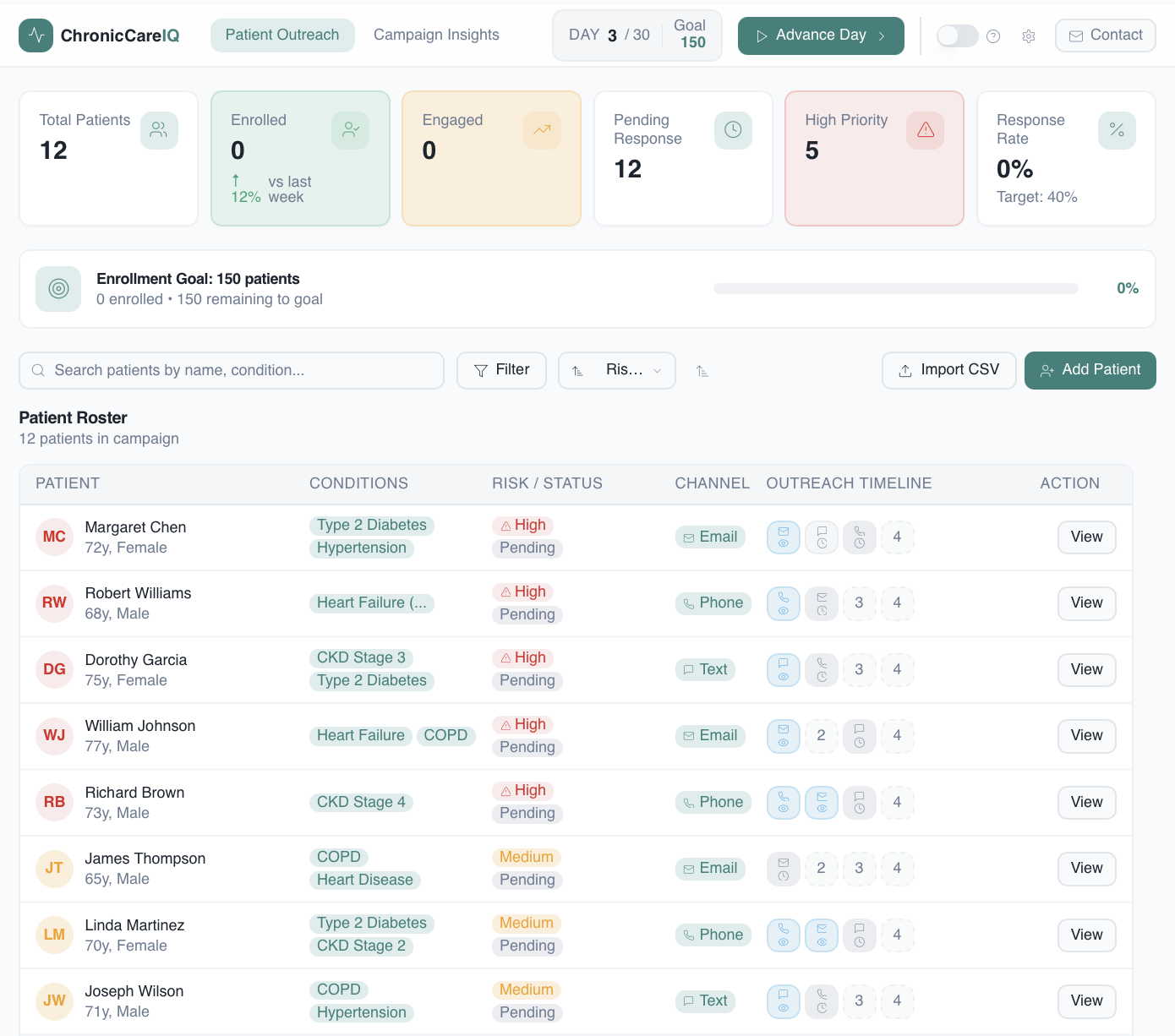Click Linda Martinez's Phone channel badge

pos(713,935)
